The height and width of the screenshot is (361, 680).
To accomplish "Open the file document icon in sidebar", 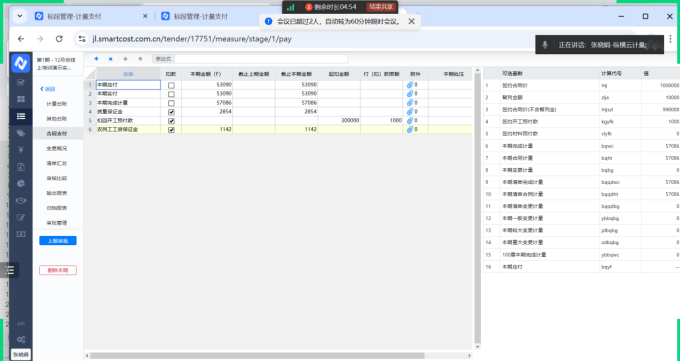I will (20, 167).
